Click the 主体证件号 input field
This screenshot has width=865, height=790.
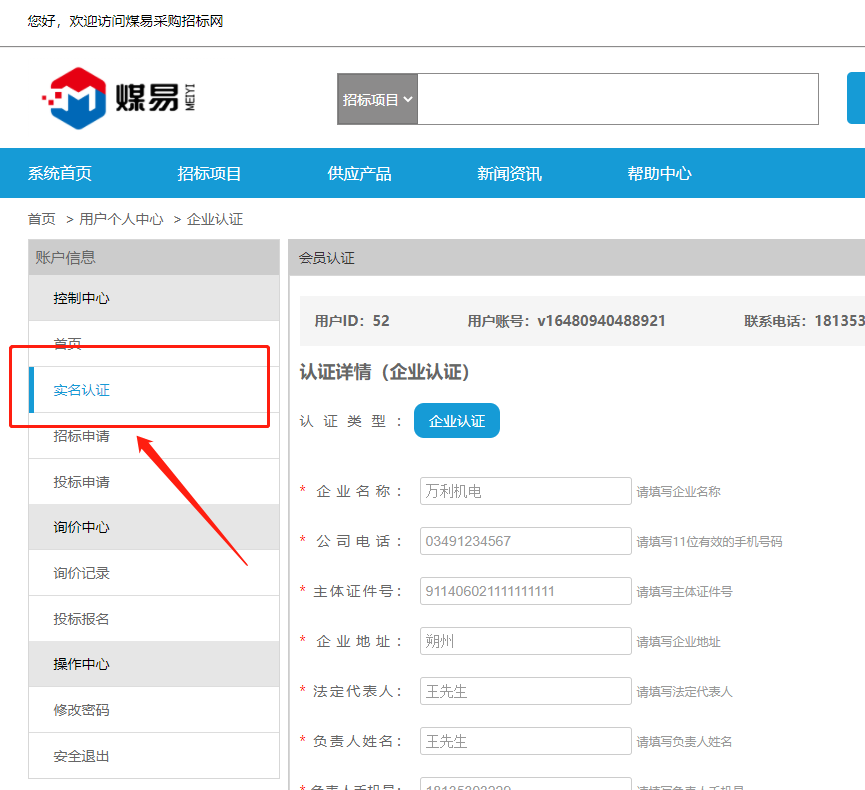pyautogui.click(x=525, y=591)
